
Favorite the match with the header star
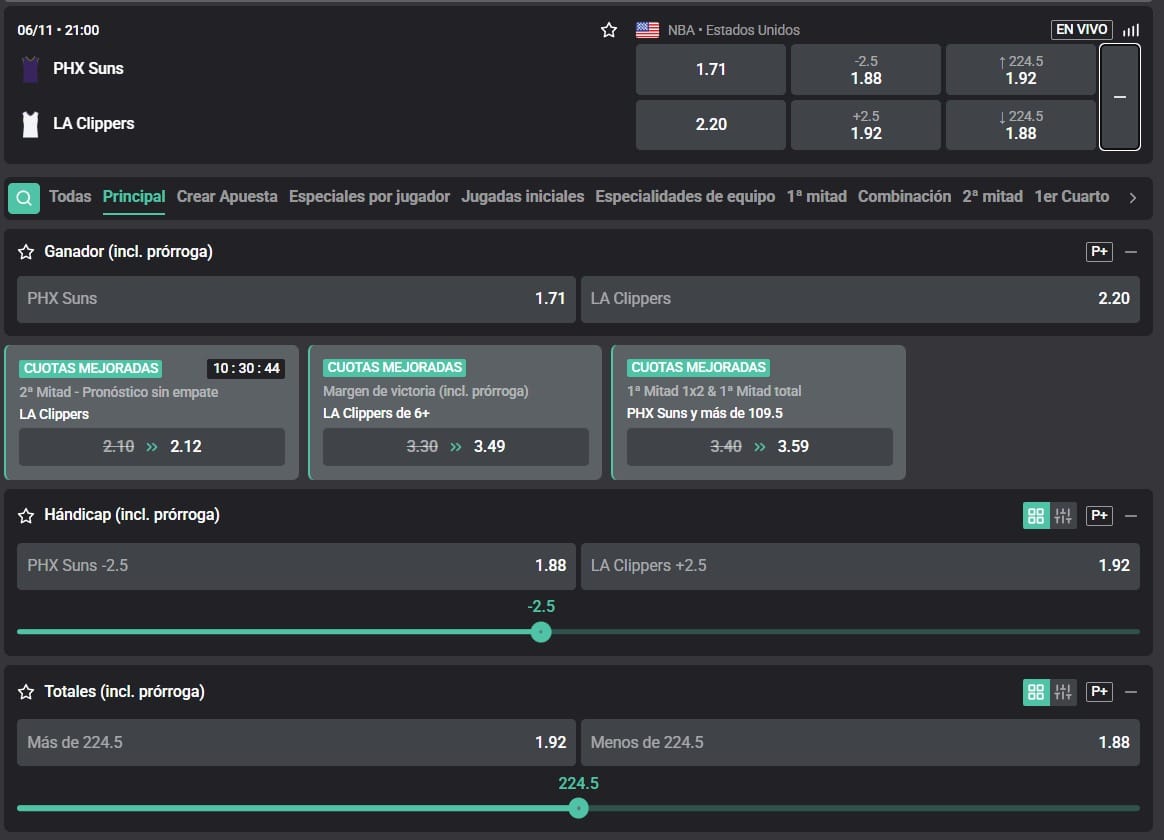click(x=609, y=30)
